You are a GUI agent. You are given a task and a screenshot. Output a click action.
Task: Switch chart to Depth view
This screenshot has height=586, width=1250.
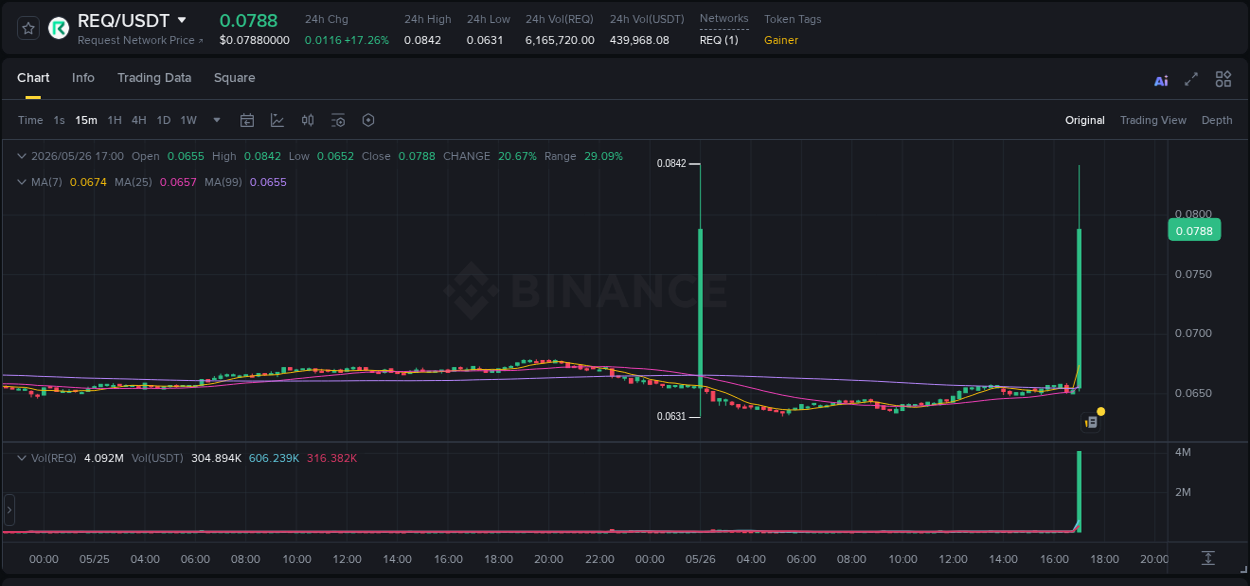tap(1217, 120)
